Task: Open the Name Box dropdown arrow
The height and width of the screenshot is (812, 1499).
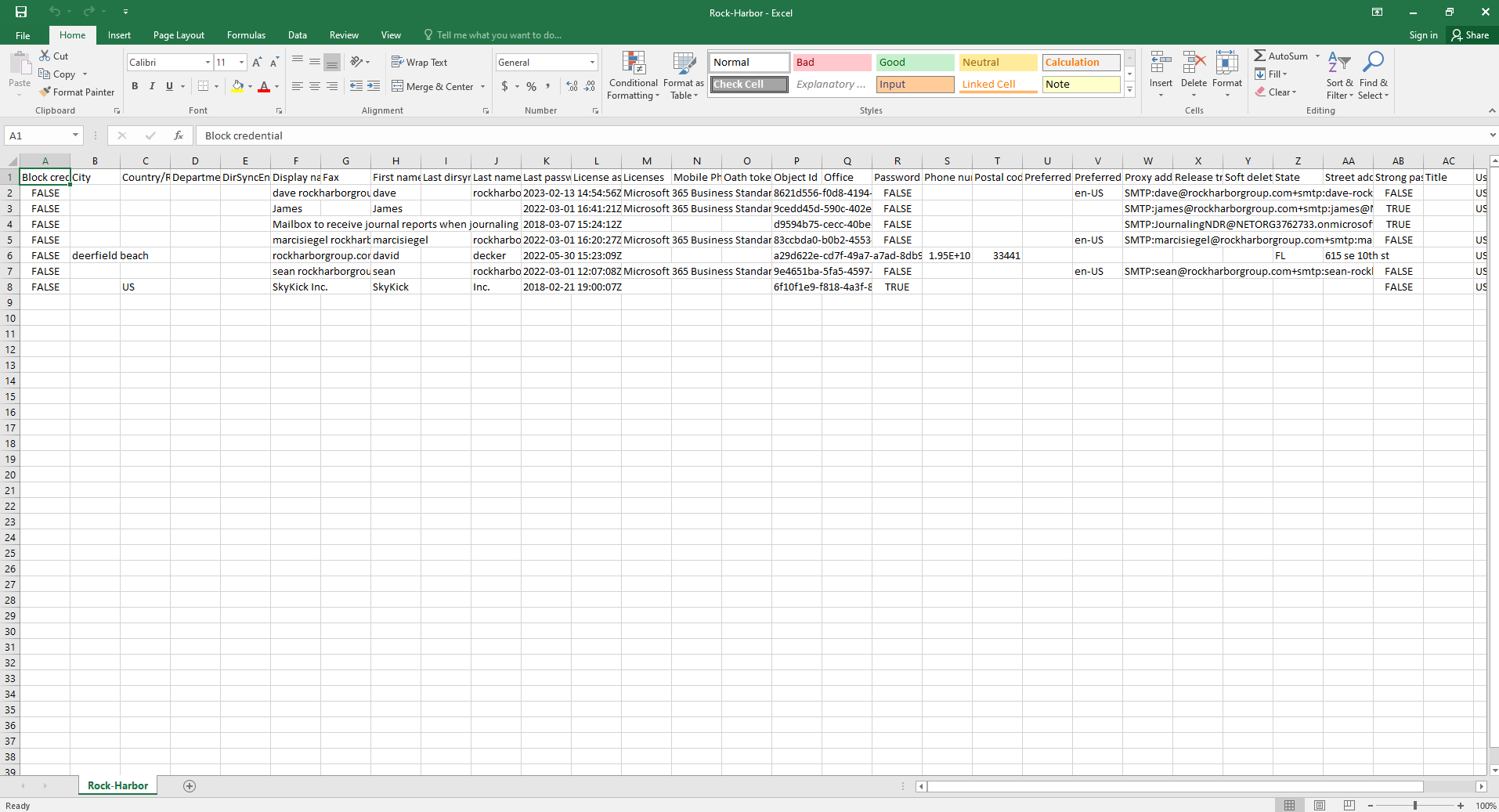Action: pyautogui.click(x=75, y=135)
